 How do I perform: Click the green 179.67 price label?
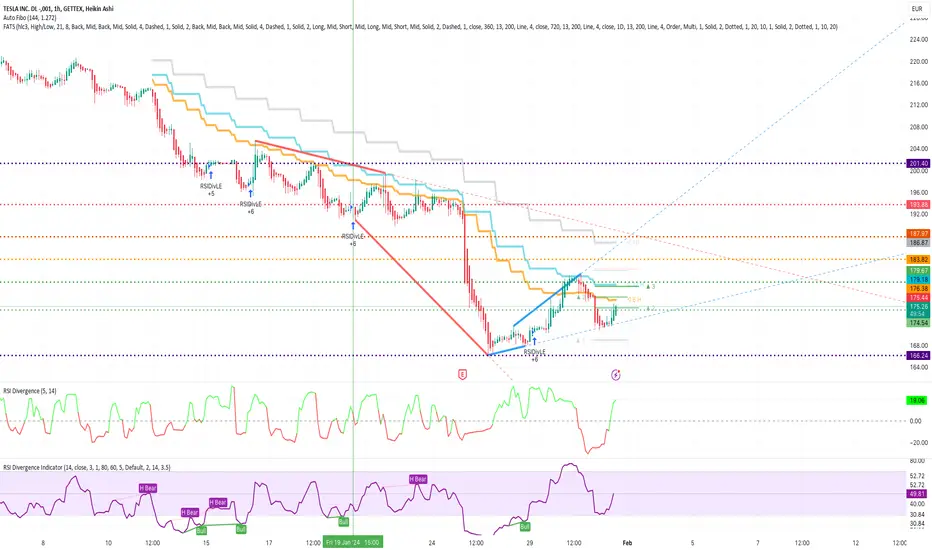pos(918,271)
